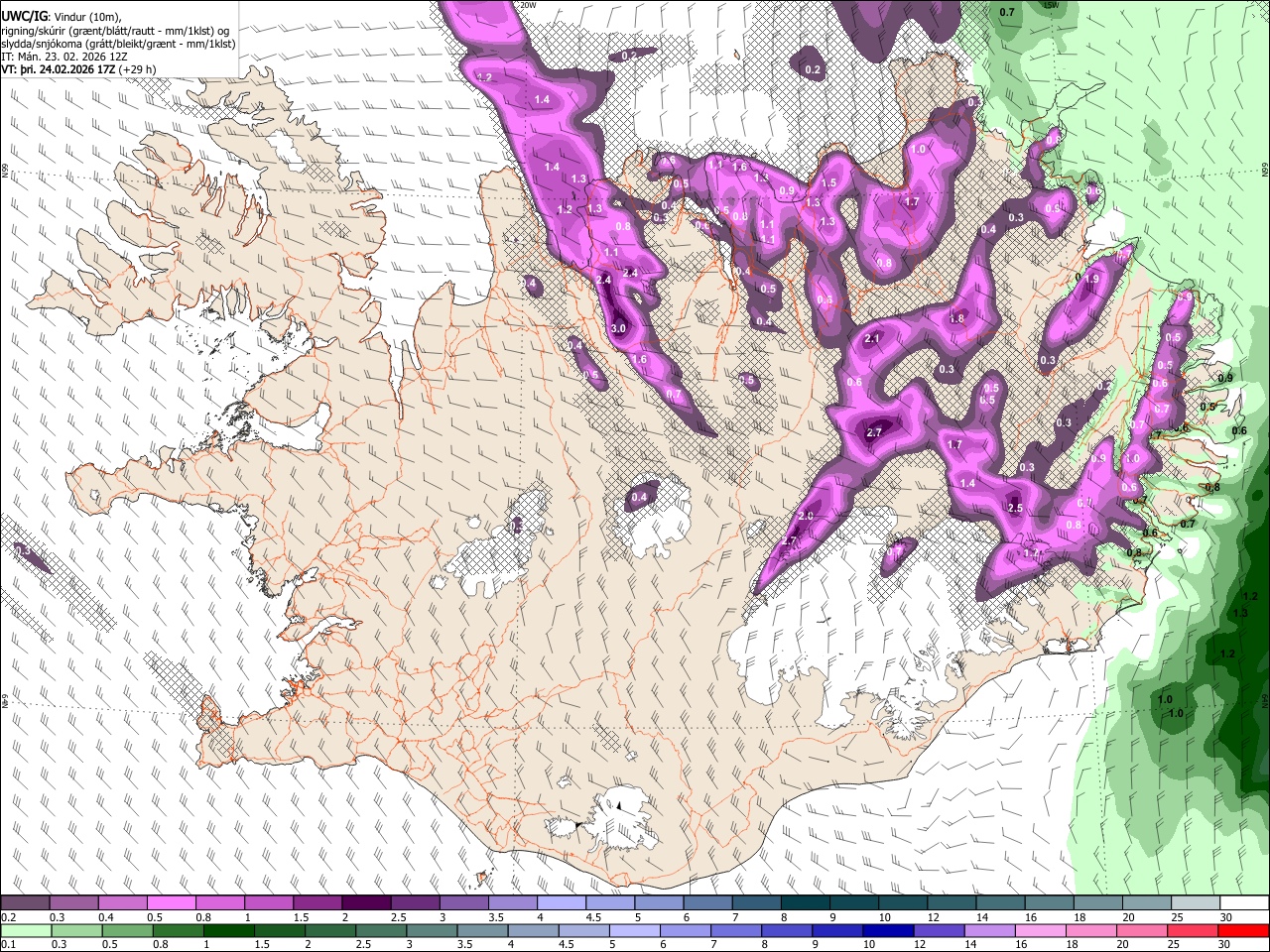
Task: Click the 1.8 snowfall value on the map
Action: pos(956,319)
